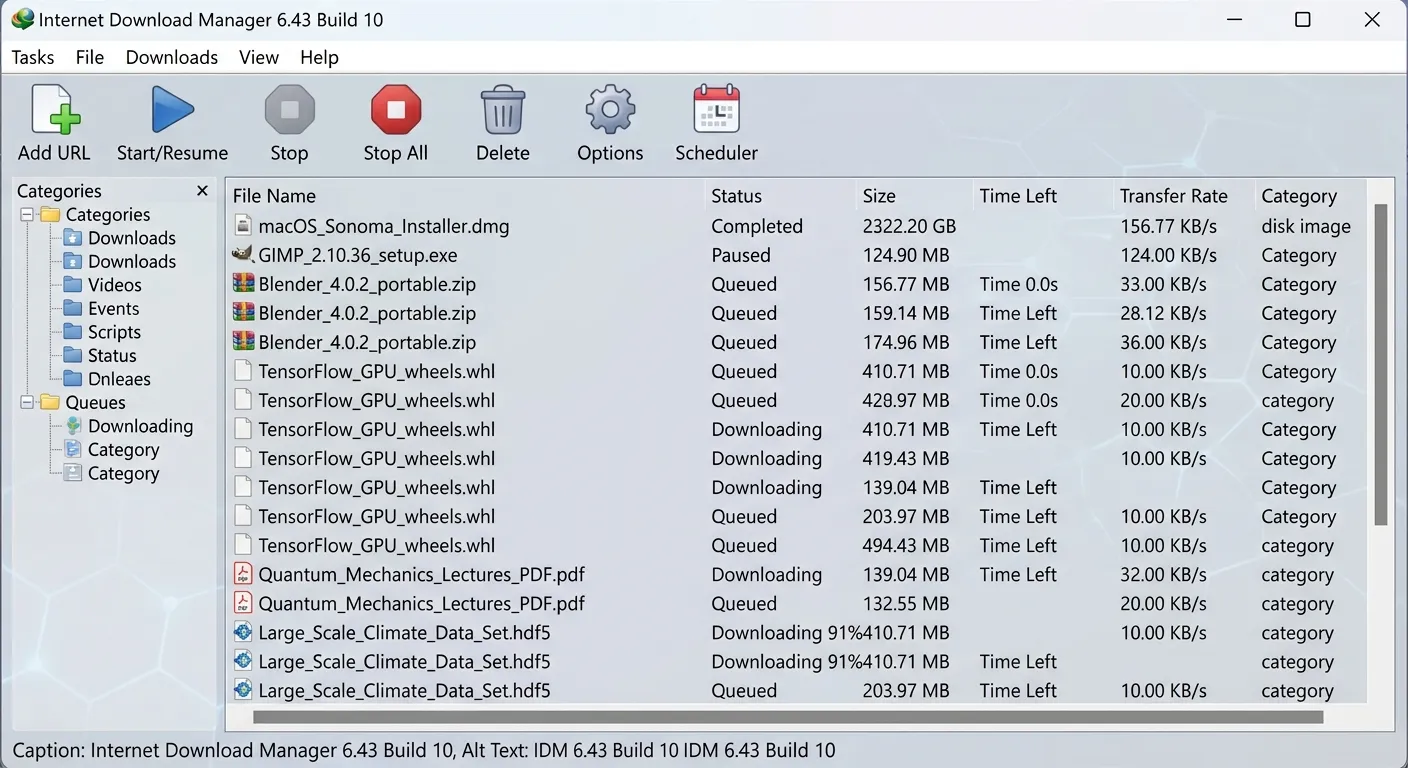1408x768 pixels.
Task: Open the Help menu
Action: click(319, 57)
